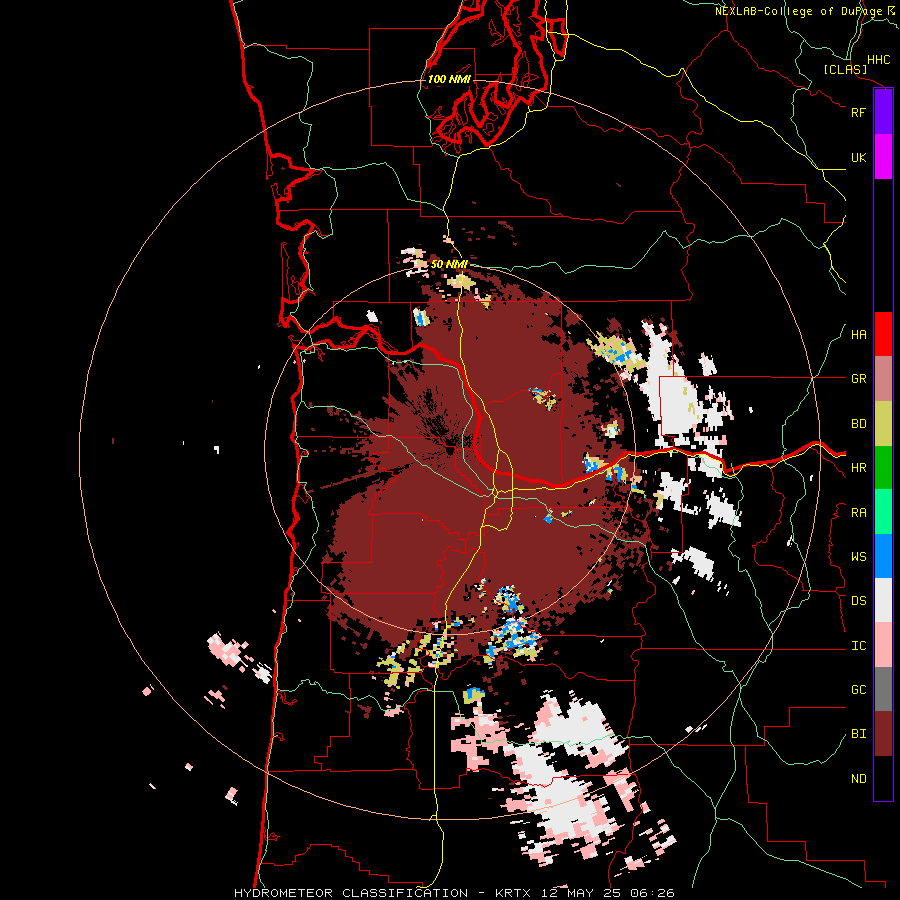Click the red HA legend swatch
The height and width of the screenshot is (900, 900).
(x=883, y=334)
